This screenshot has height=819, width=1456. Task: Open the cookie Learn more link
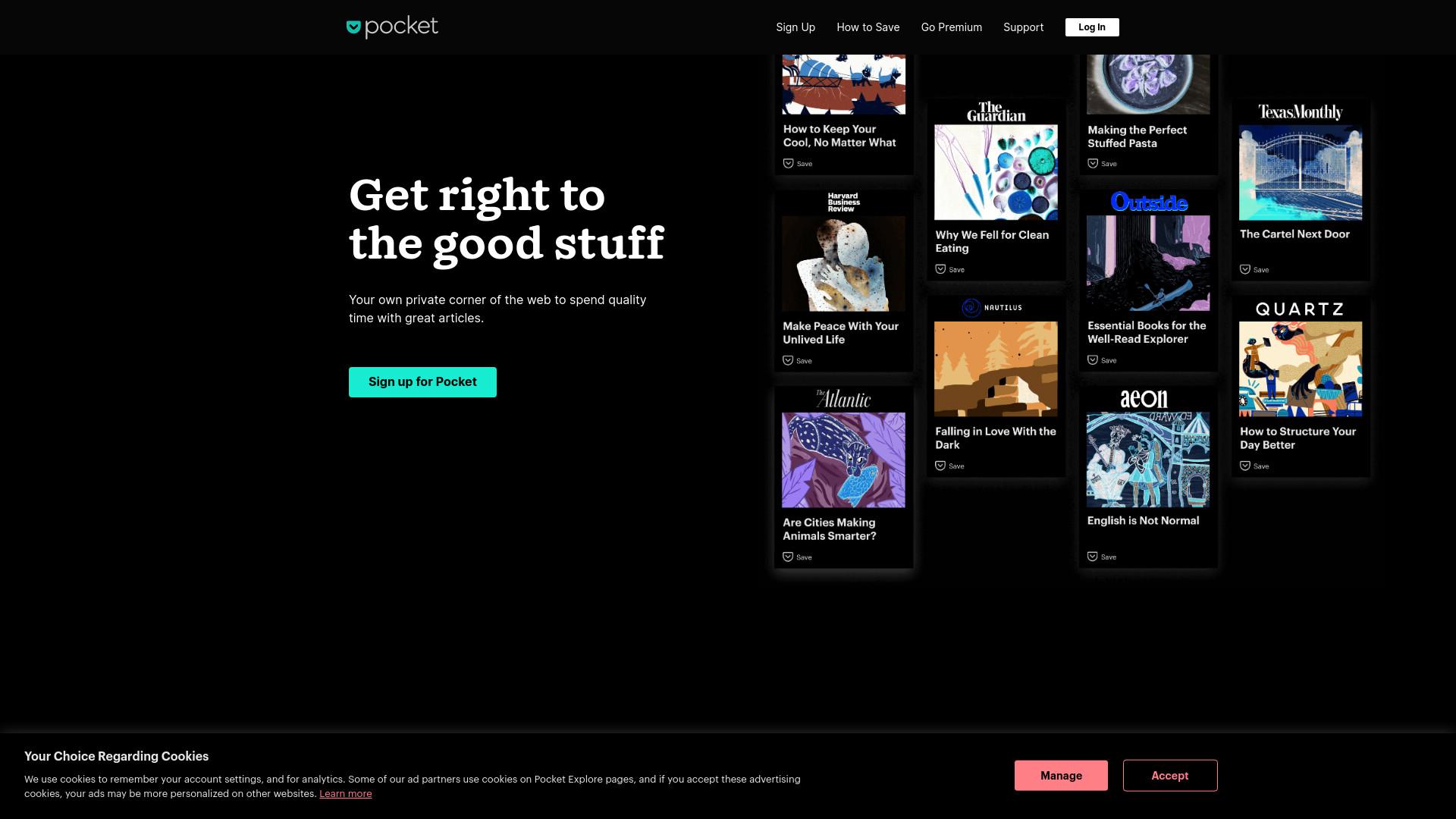coord(345,794)
